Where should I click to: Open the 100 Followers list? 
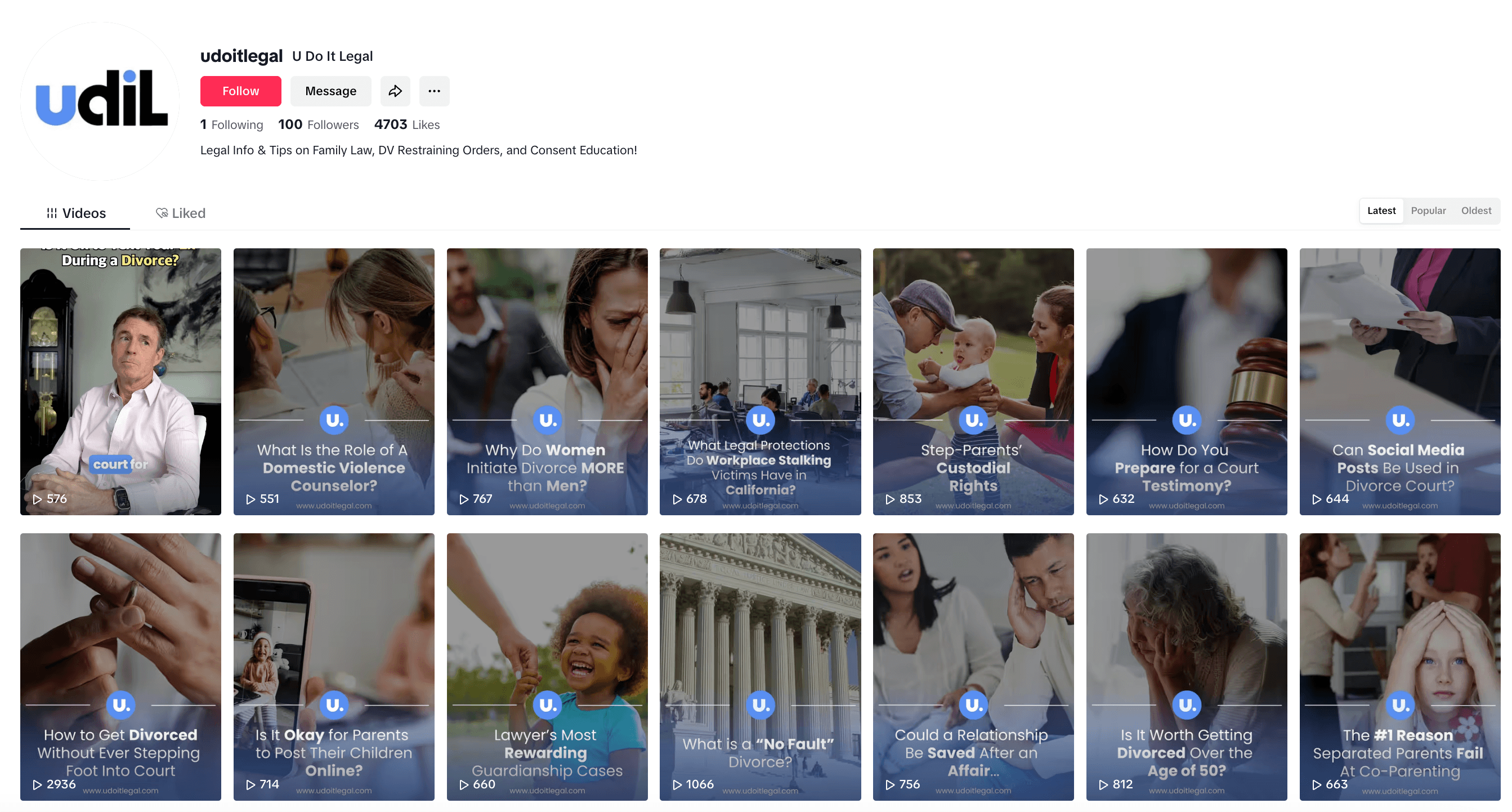click(318, 124)
